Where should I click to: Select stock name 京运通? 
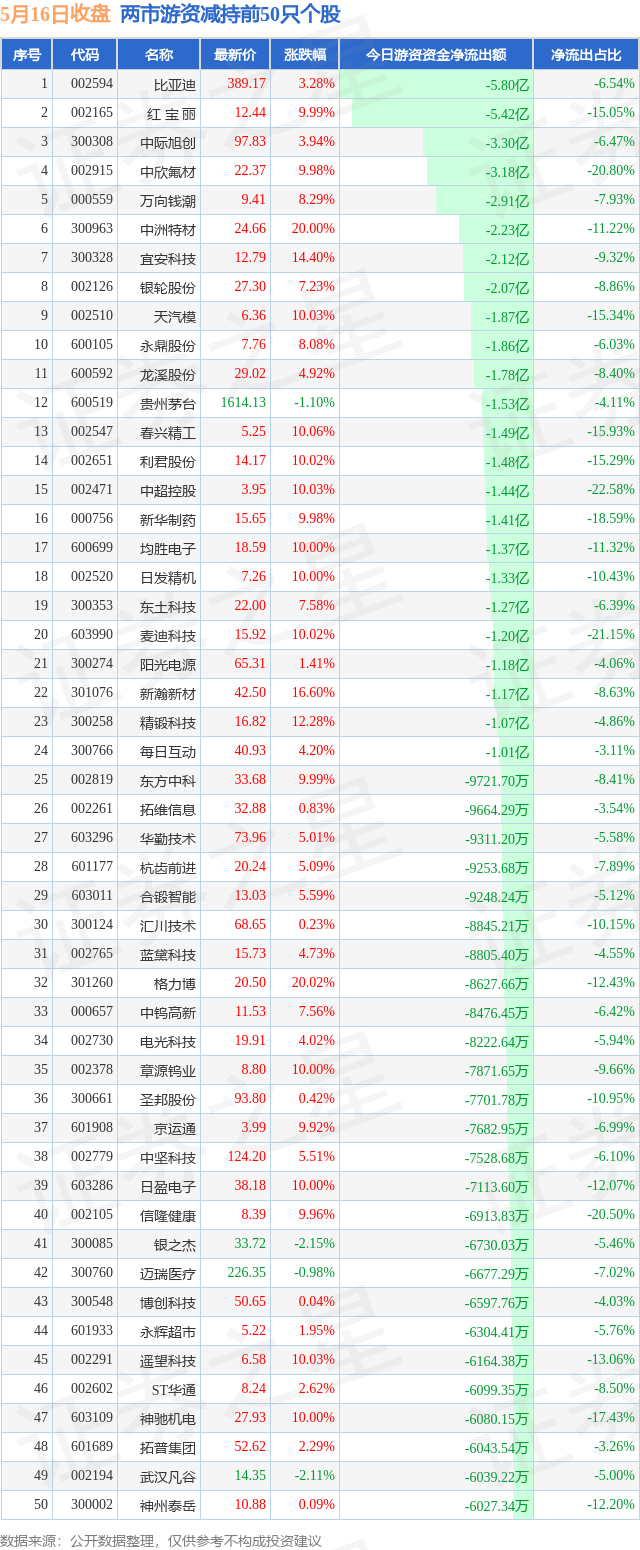[x=175, y=1128]
